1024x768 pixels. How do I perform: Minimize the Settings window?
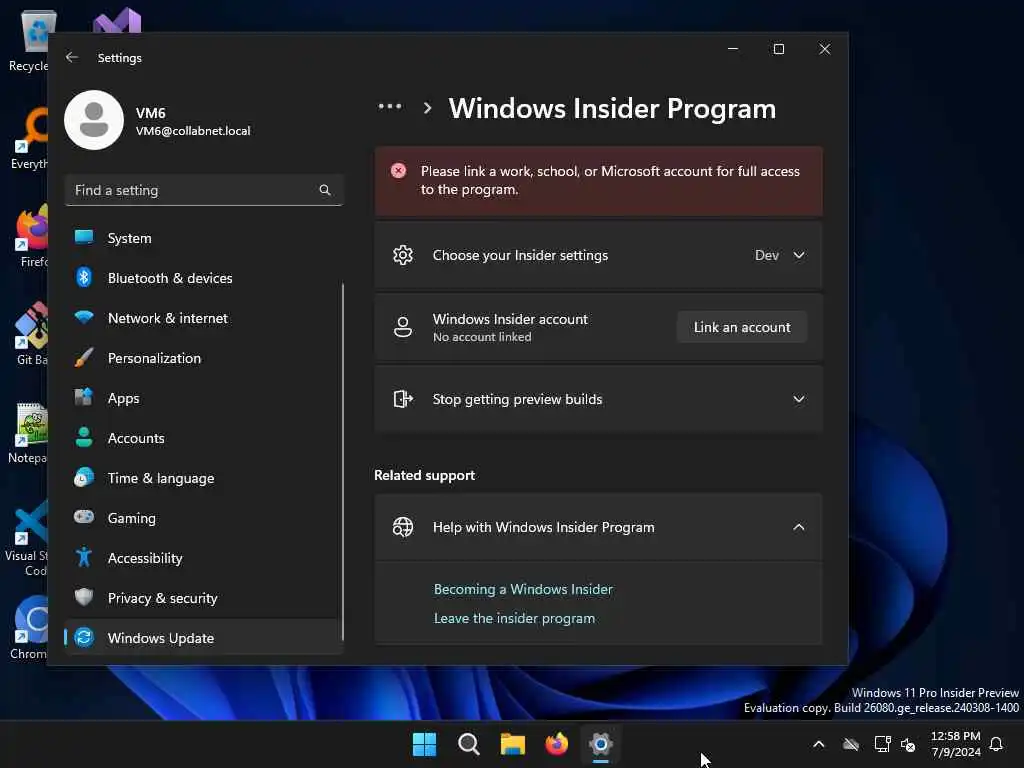(x=733, y=49)
